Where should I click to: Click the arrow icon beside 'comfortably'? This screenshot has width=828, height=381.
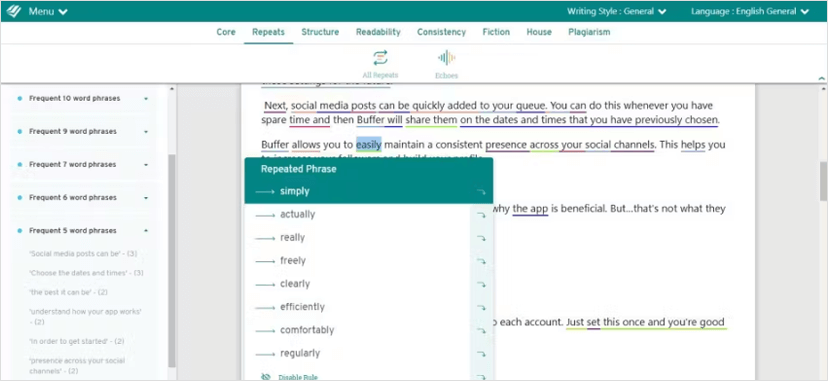click(x=481, y=331)
